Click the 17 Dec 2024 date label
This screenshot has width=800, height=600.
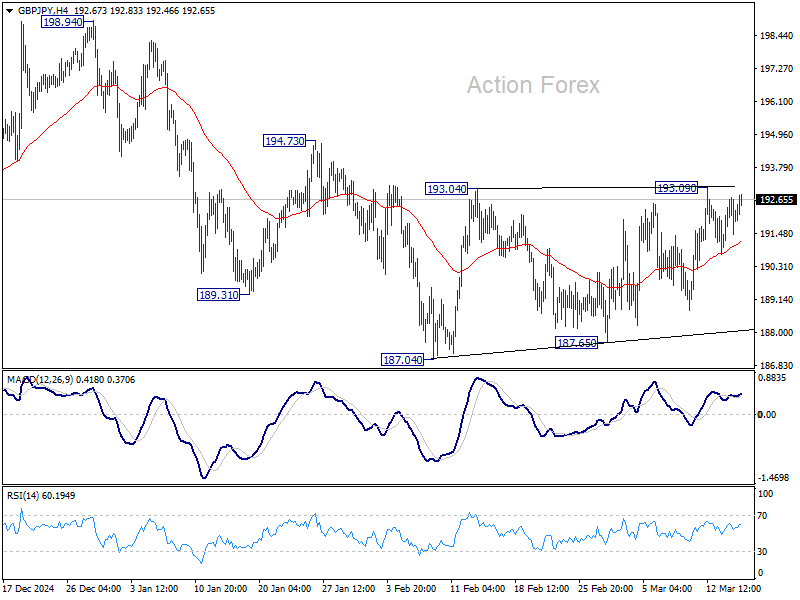[29, 588]
